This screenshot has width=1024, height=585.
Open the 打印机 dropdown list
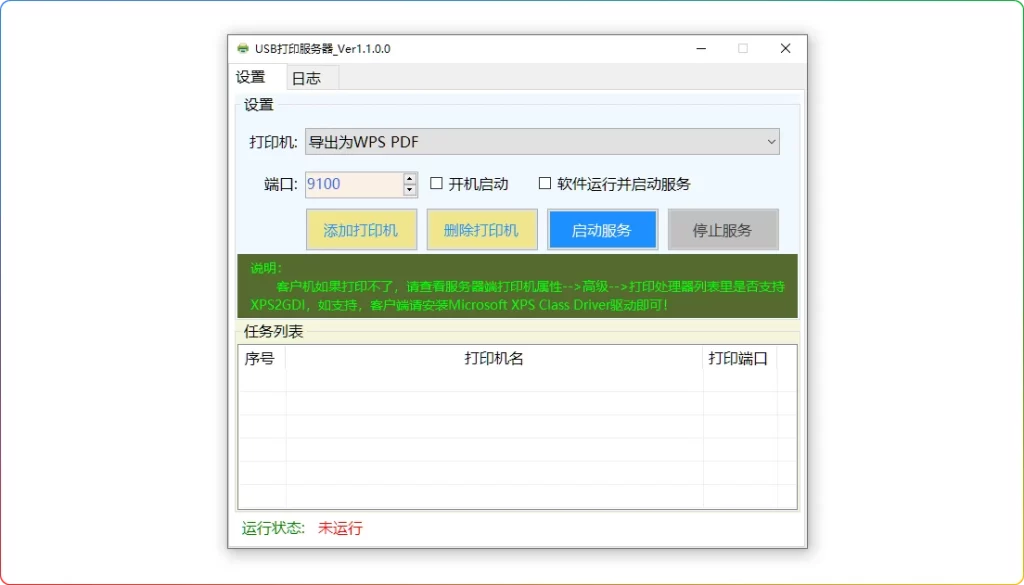[542, 142]
